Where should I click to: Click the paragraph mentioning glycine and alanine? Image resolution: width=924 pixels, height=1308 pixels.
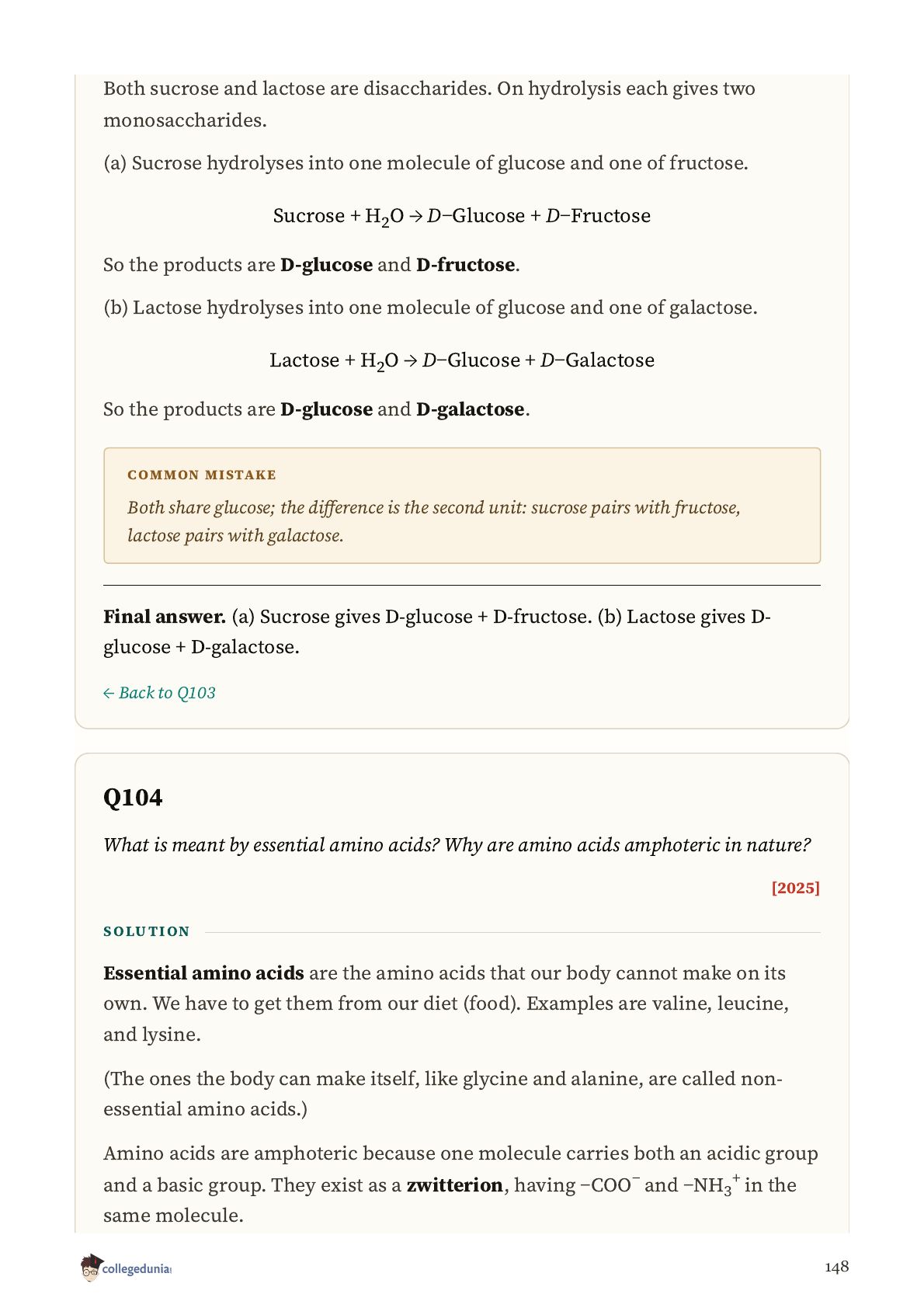click(x=443, y=1094)
